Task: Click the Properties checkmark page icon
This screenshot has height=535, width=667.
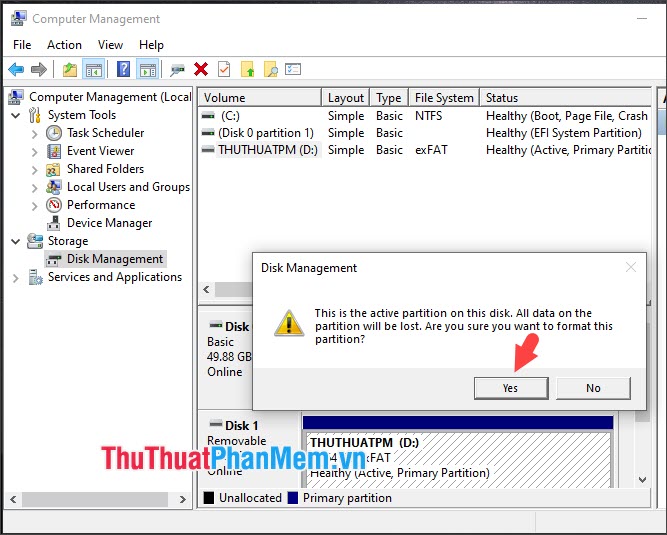Action: [224, 69]
